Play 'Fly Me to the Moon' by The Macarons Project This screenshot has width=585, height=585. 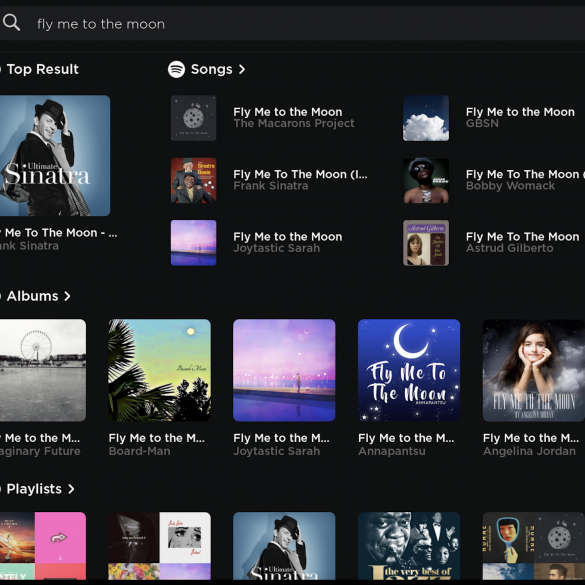coord(288,112)
